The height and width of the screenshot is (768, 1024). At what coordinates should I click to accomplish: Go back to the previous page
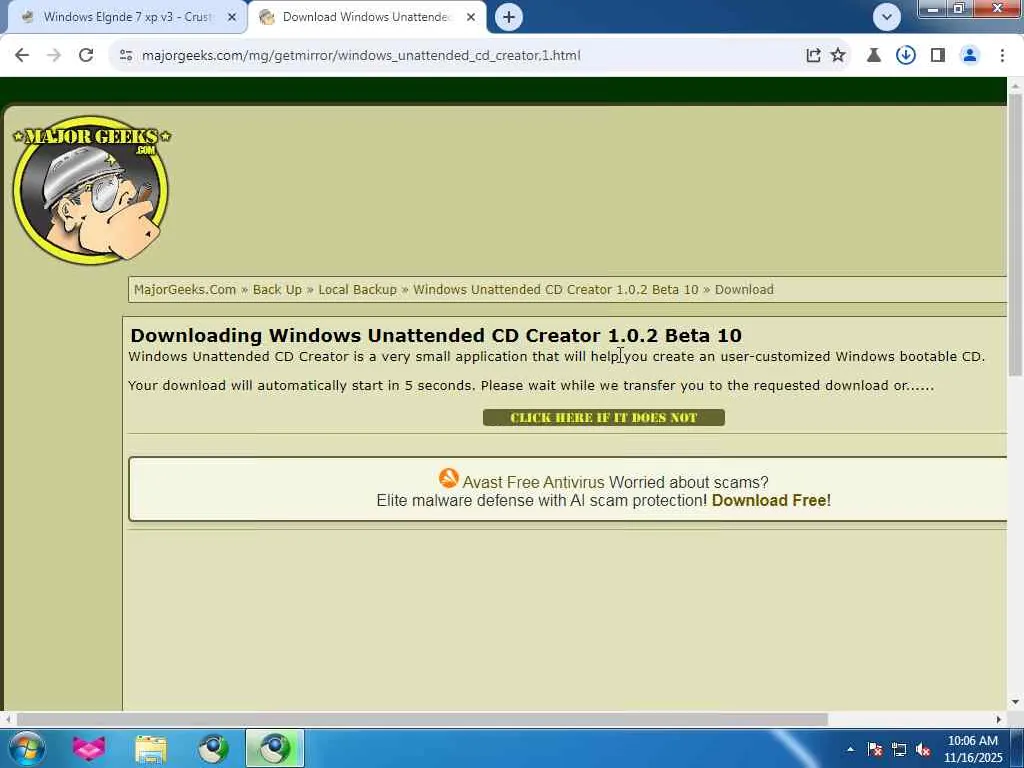22,56
